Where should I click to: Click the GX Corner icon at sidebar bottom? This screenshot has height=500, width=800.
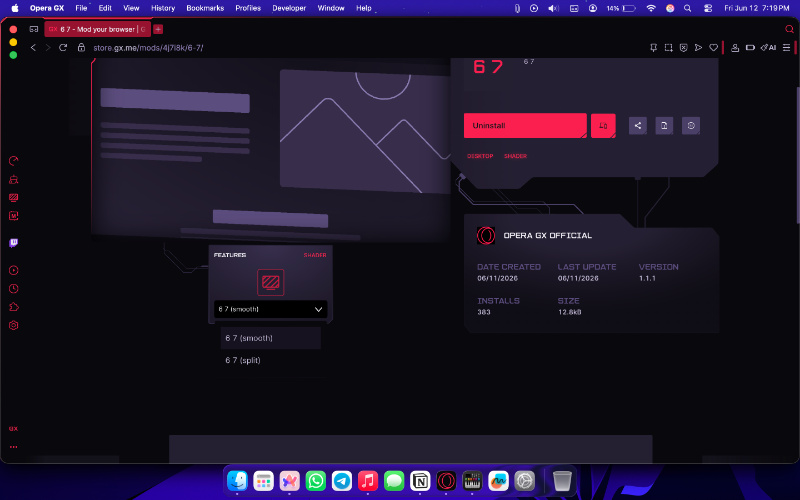(x=13, y=429)
